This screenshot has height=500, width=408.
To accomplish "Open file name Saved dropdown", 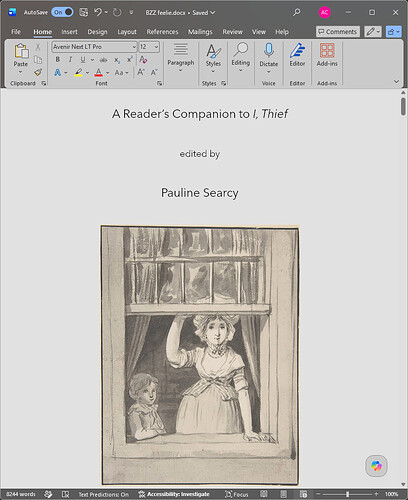I will pos(204,13).
